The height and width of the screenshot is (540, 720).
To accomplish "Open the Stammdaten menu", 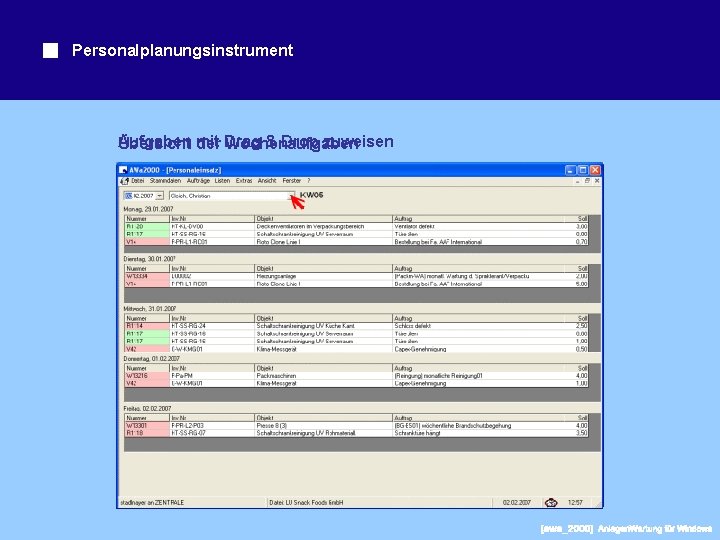I will pyautogui.click(x=165, y=181).
